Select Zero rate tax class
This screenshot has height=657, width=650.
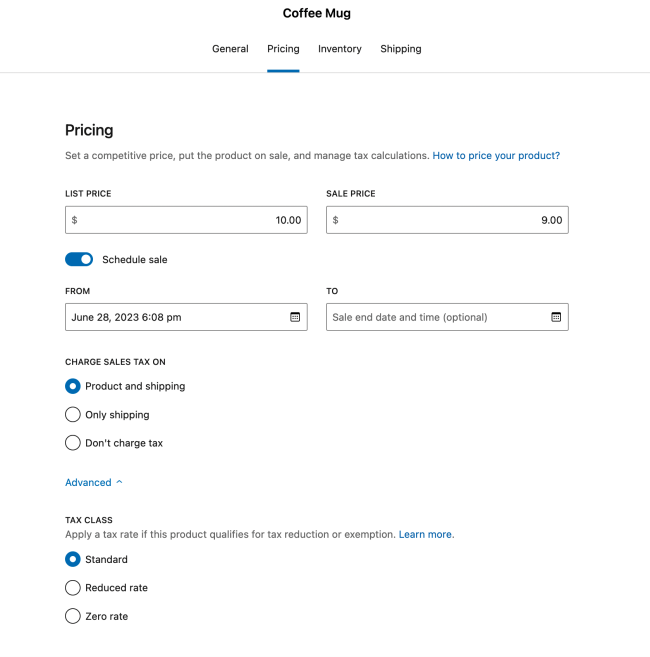pyautogui.click(x=73, y=617)
